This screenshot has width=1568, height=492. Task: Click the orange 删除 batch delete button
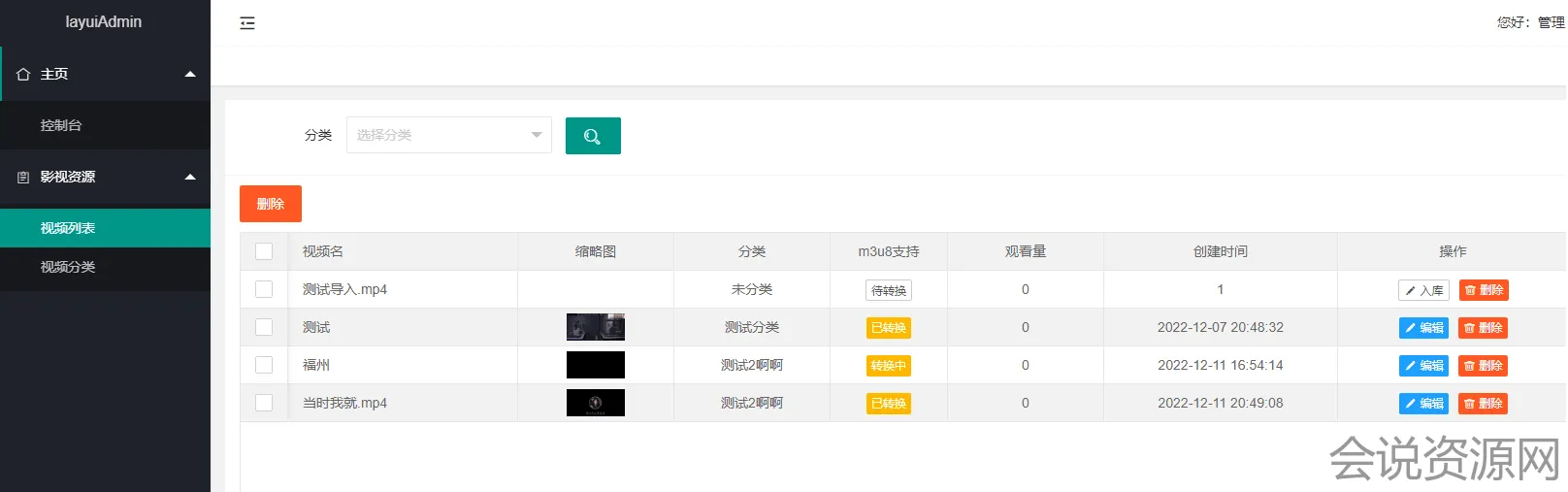pos(271,204)
